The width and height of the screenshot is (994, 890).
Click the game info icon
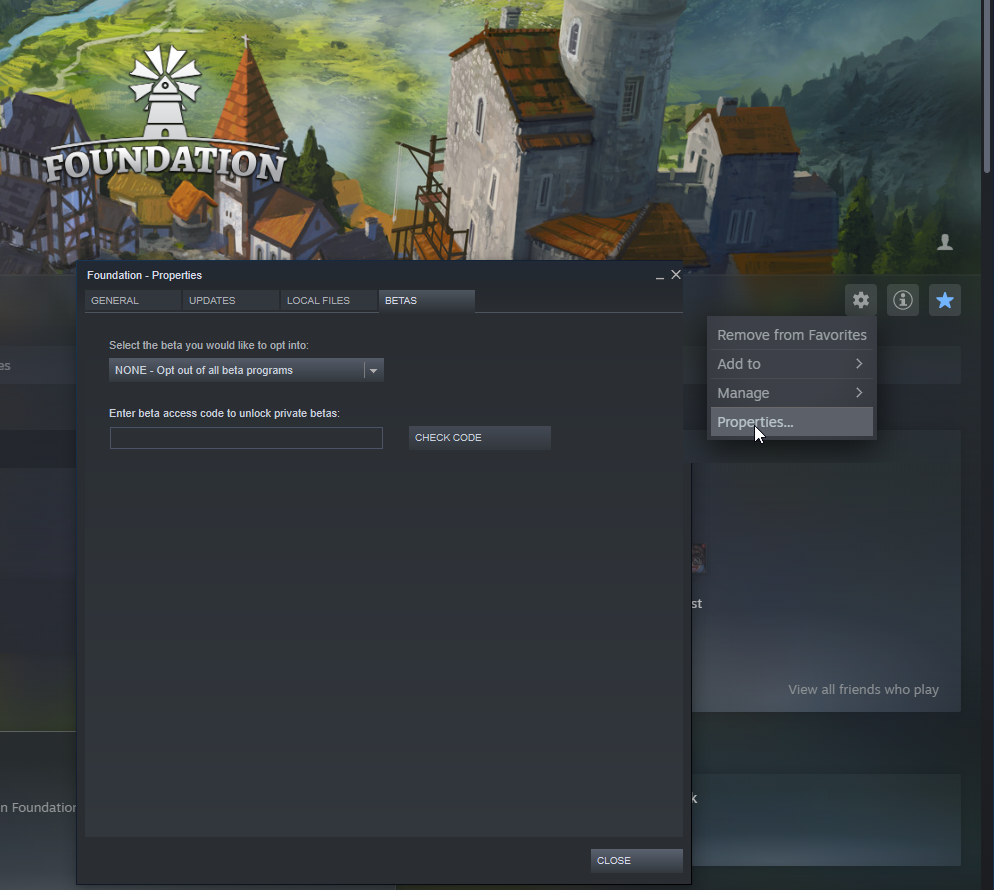click(x=903, y=300)
